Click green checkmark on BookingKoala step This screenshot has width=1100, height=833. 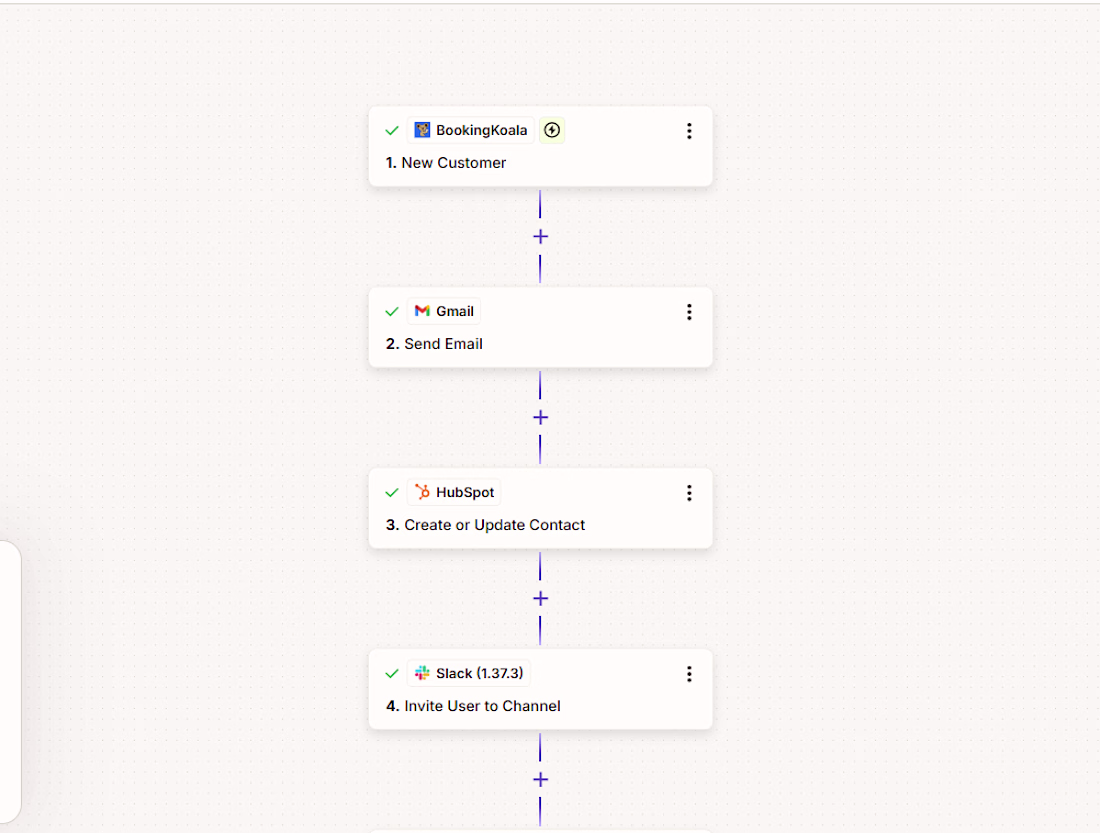pos(392,131)
